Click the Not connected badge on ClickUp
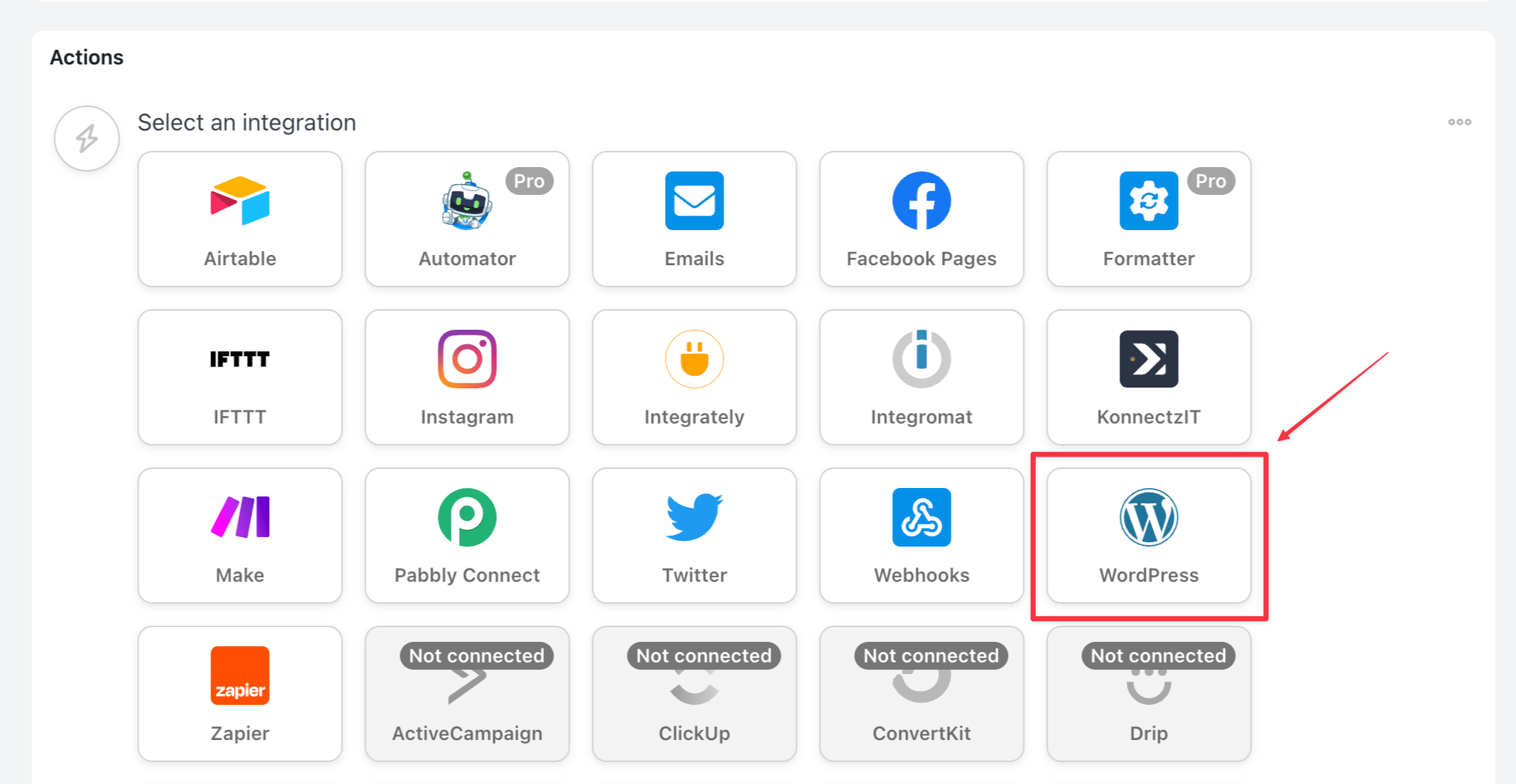1516x784 pixels. coord(704,656)
